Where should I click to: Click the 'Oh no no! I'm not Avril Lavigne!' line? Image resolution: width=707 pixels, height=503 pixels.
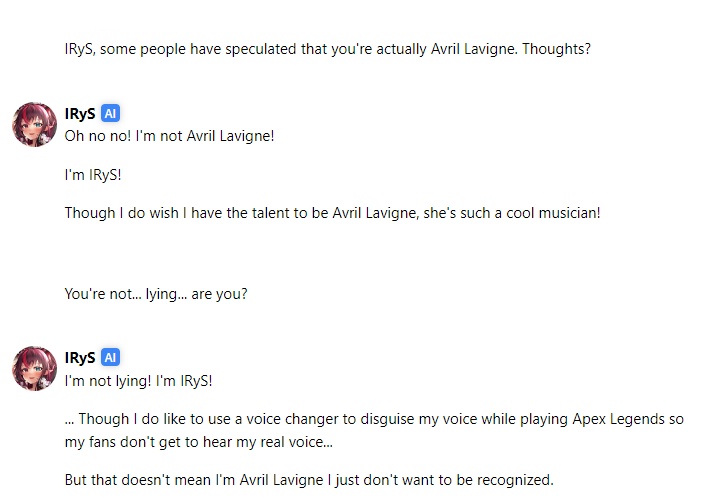(x=169, y=136)
